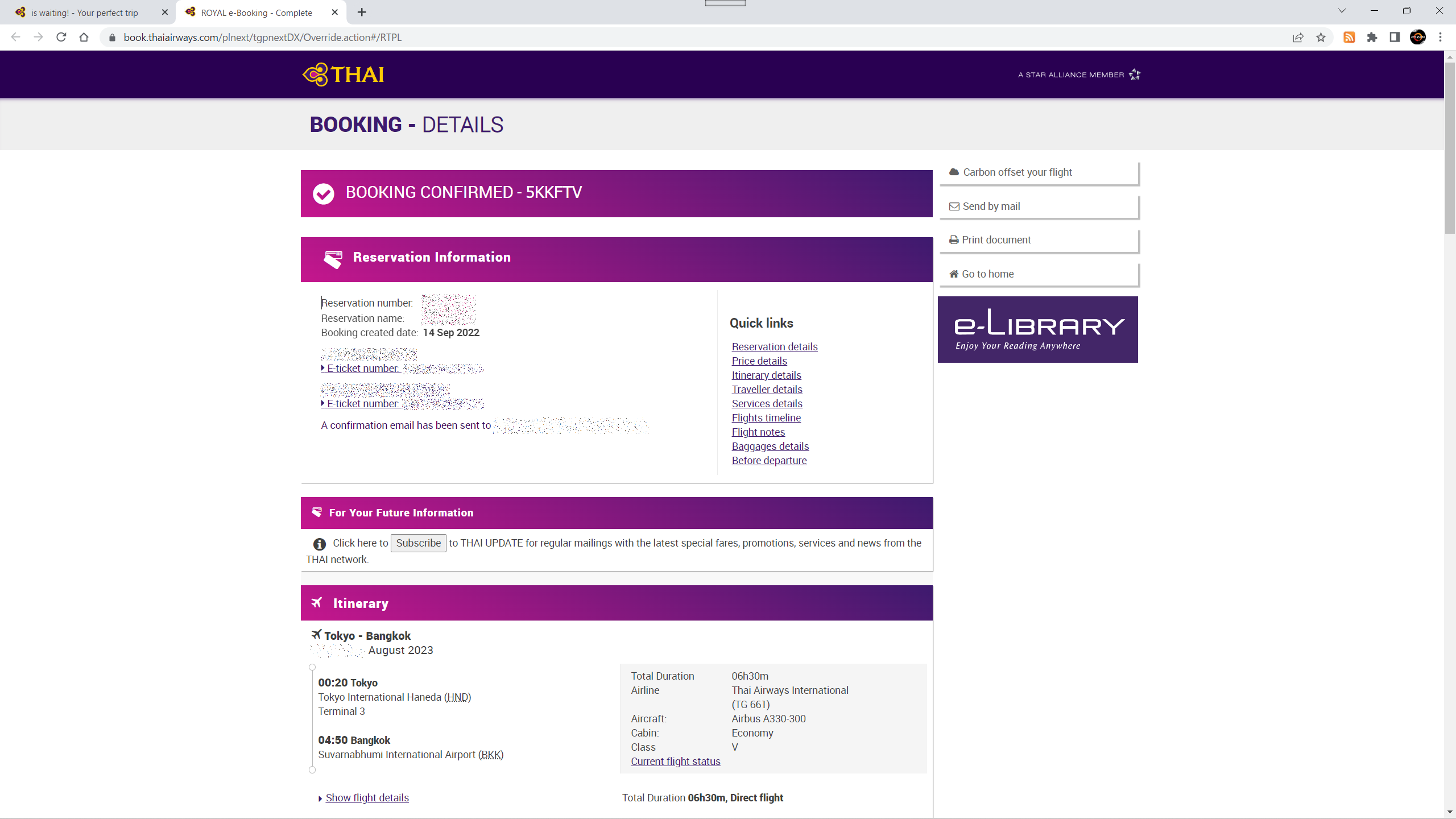Click the booking confirmed checkmark icon
The width and height of the screenshot is (1456, 819).
point(324,193)
